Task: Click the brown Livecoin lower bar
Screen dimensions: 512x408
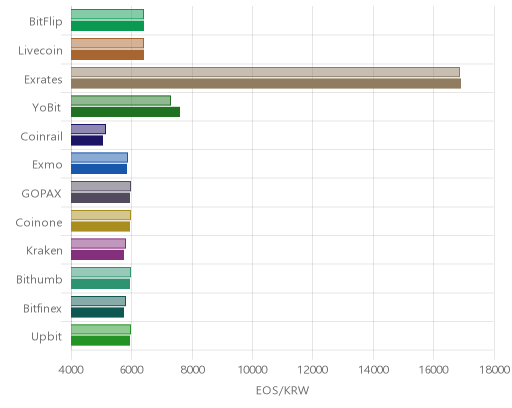Action: point(108,55)
